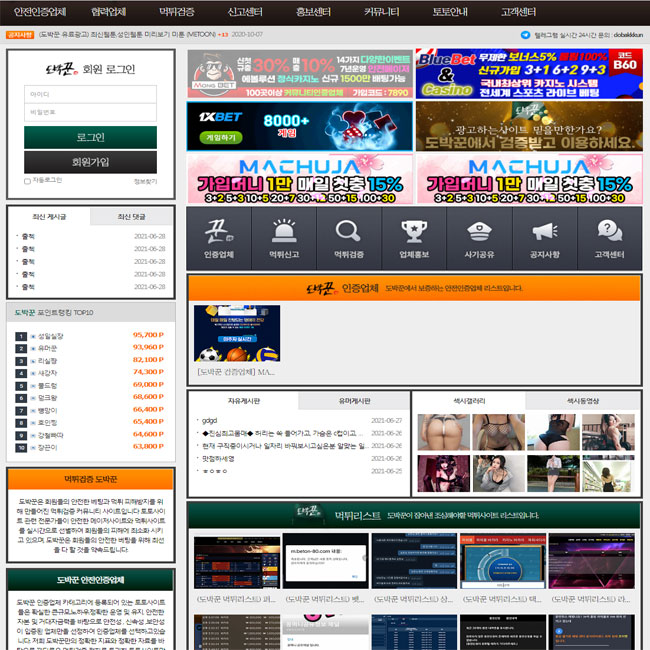Open the 맛점하세영 post
This screenshot has height=650, width=650.
pos(218,458)
